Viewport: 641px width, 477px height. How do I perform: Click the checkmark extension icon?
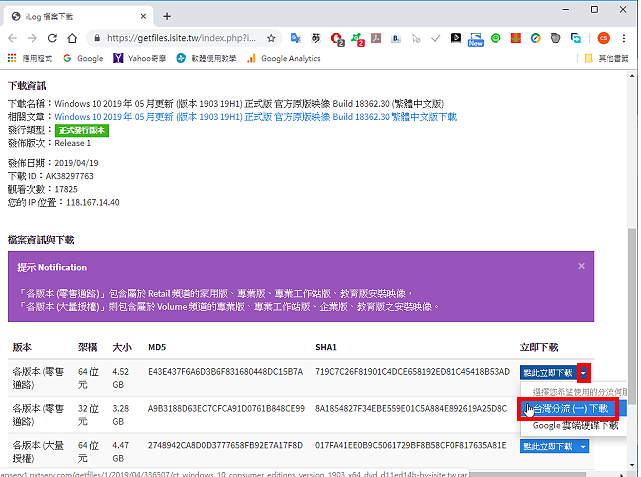point(436,38)
